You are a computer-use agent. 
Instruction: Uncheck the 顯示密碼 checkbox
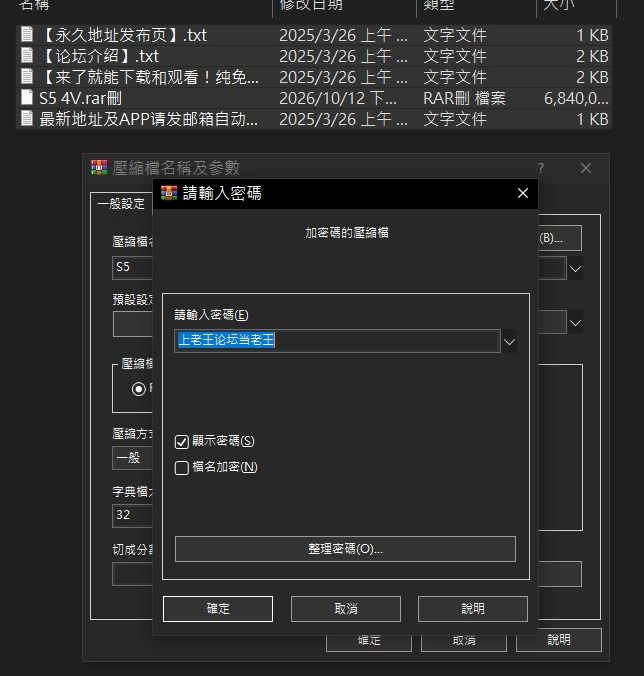click(181, 441)
